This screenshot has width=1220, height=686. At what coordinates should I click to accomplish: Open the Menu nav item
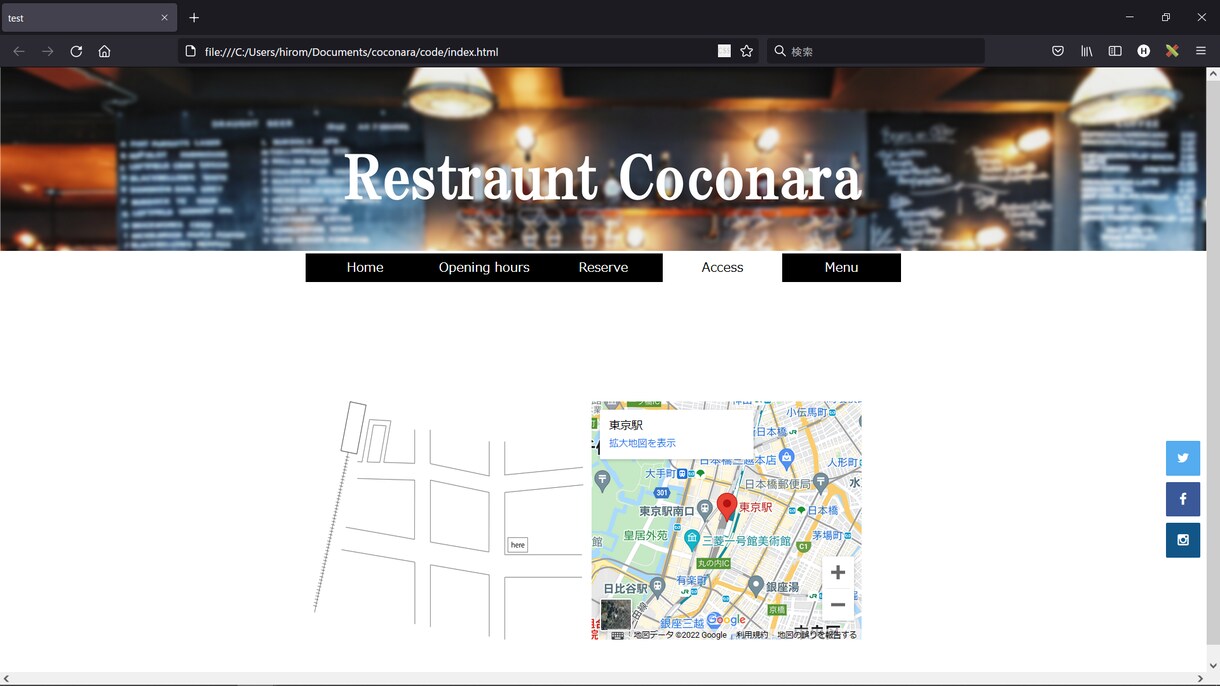click(841, 267)
